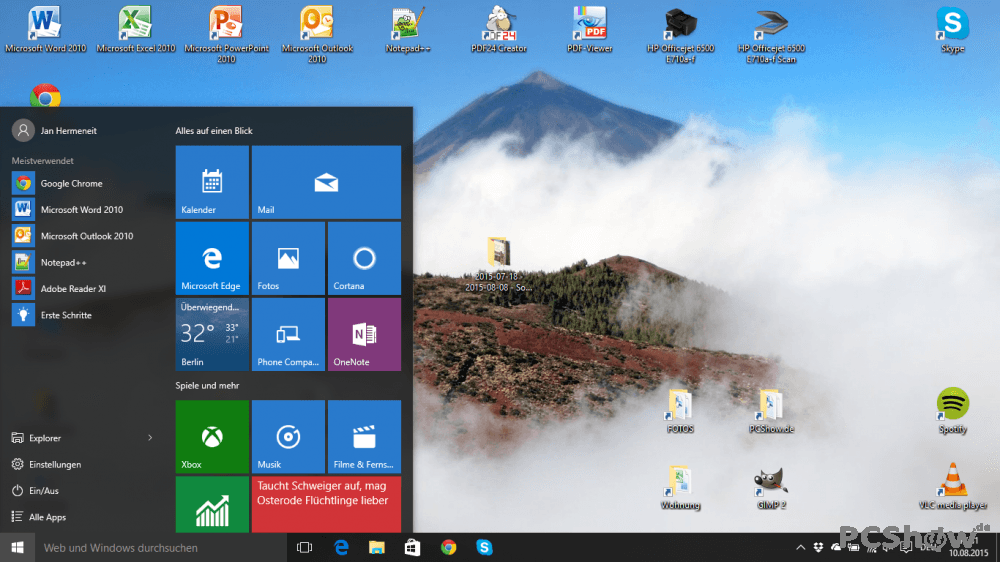Screen dimensions: 1000x562
Task: Launch Spotify desktop icon
Action: [952, 411]
